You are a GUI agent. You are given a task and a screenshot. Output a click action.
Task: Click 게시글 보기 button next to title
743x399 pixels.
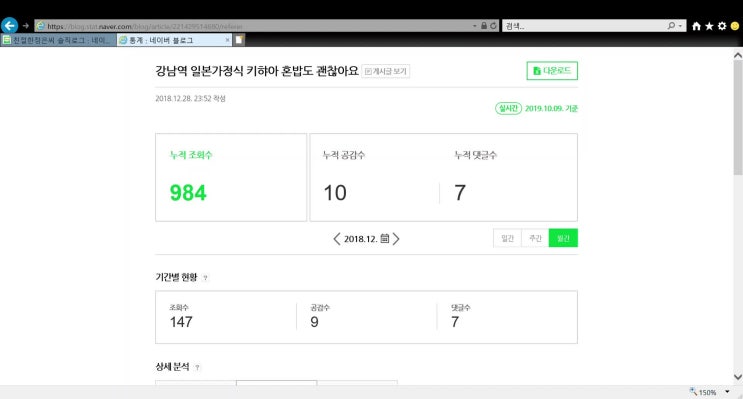(386, 71)
